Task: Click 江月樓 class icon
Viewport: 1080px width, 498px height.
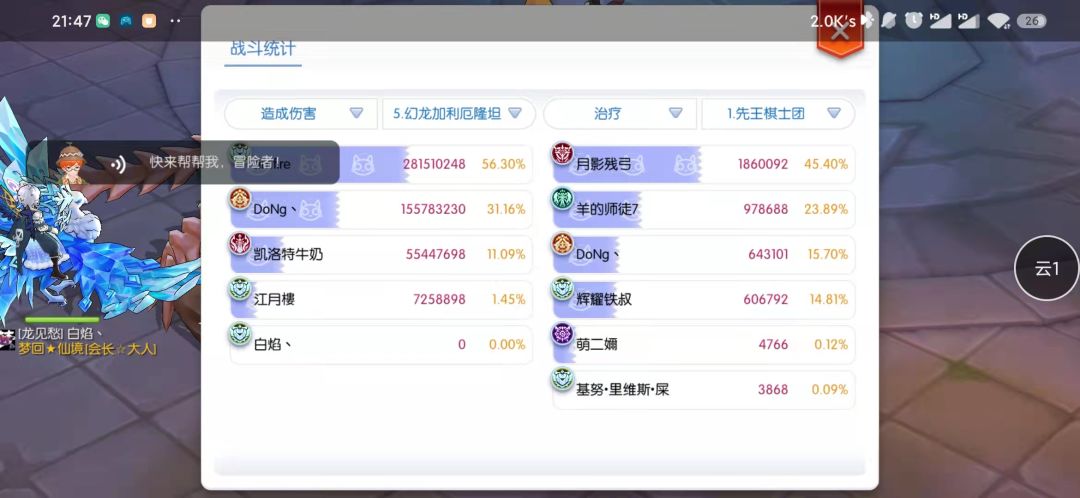Action: [x=240, y=289]
